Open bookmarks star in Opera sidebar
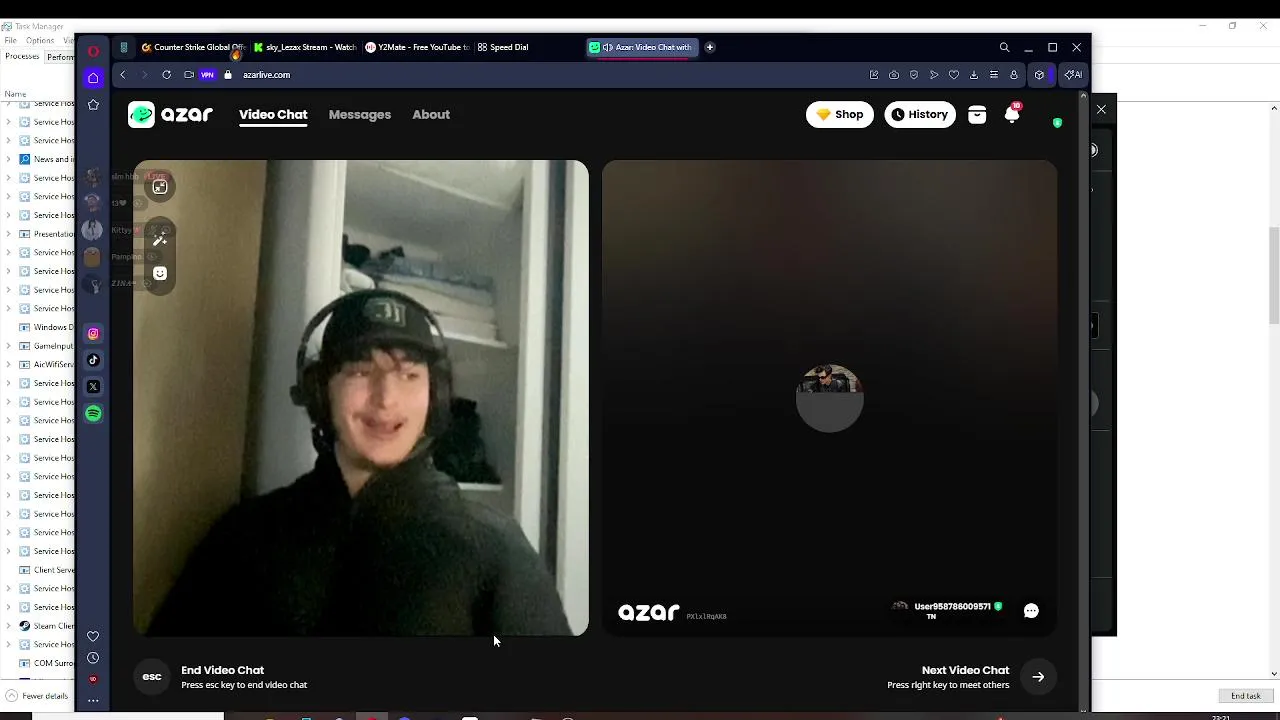The width and height of the screenshot is (1280, 720). click(x=93, y=104)
